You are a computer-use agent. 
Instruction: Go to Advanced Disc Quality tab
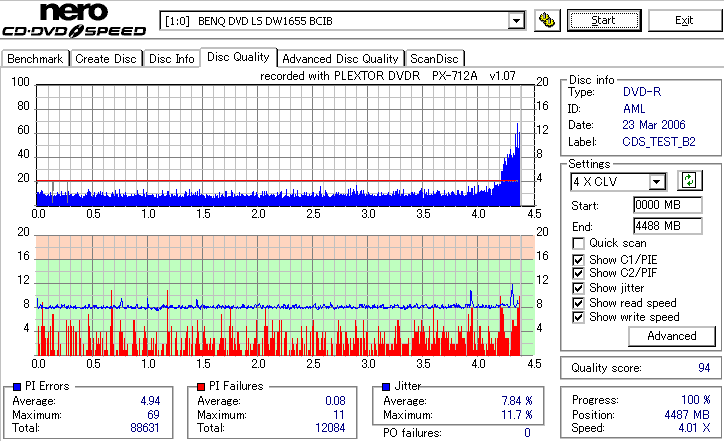pyautogui.click(x=340, y=59)
